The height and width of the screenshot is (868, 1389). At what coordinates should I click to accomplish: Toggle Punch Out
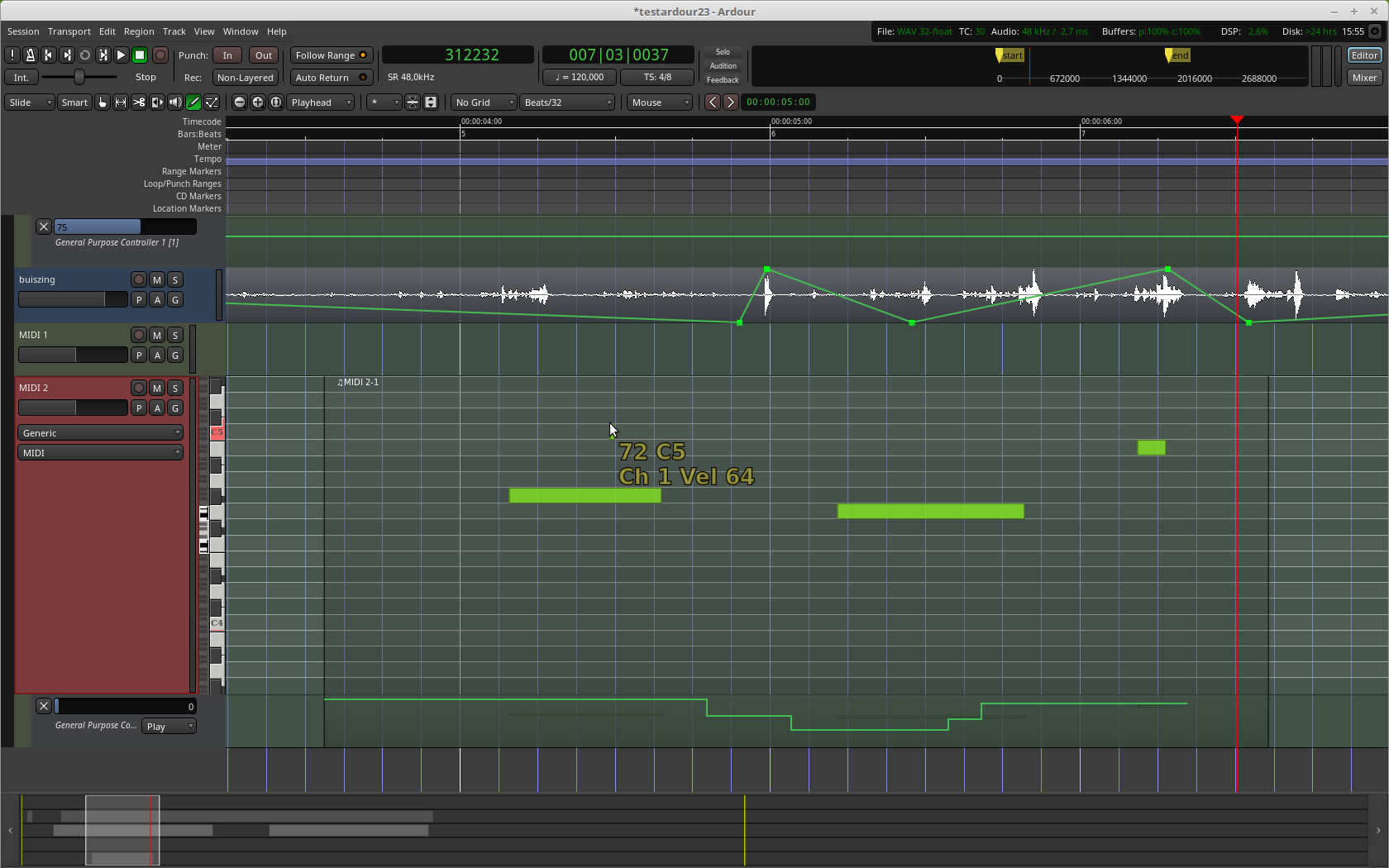(264, 55)
